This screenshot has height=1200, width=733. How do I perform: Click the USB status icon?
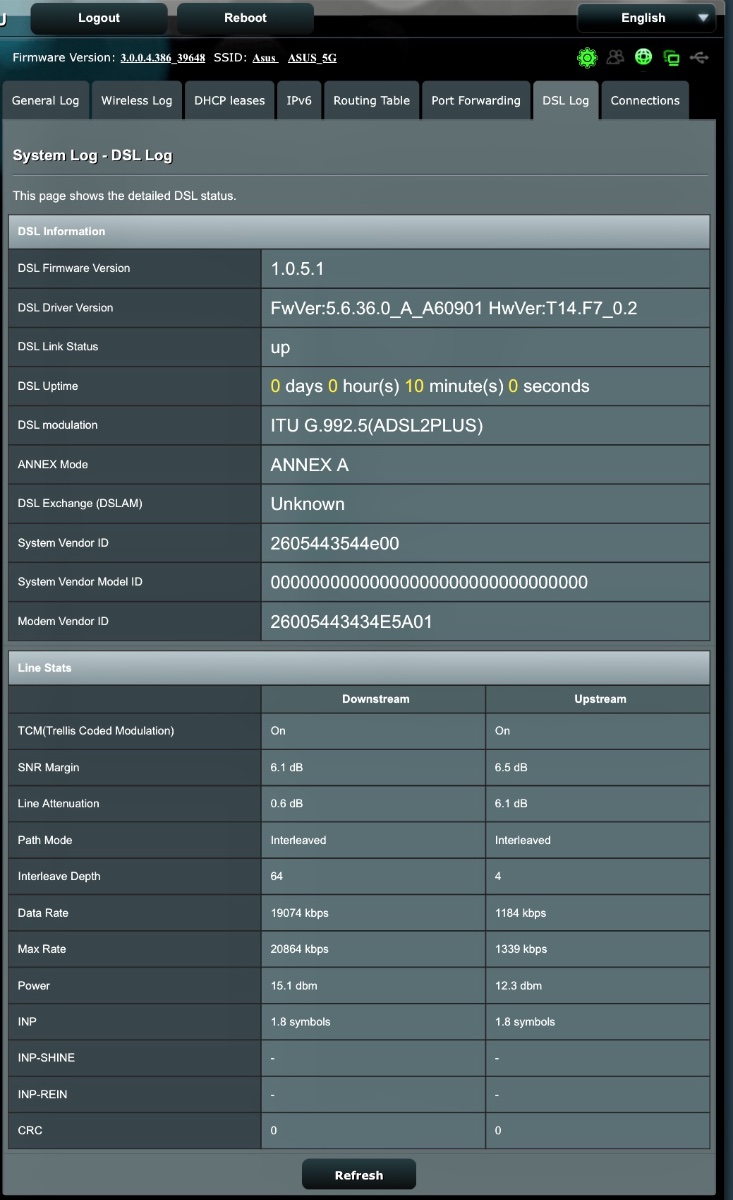[x=699, y=58]
